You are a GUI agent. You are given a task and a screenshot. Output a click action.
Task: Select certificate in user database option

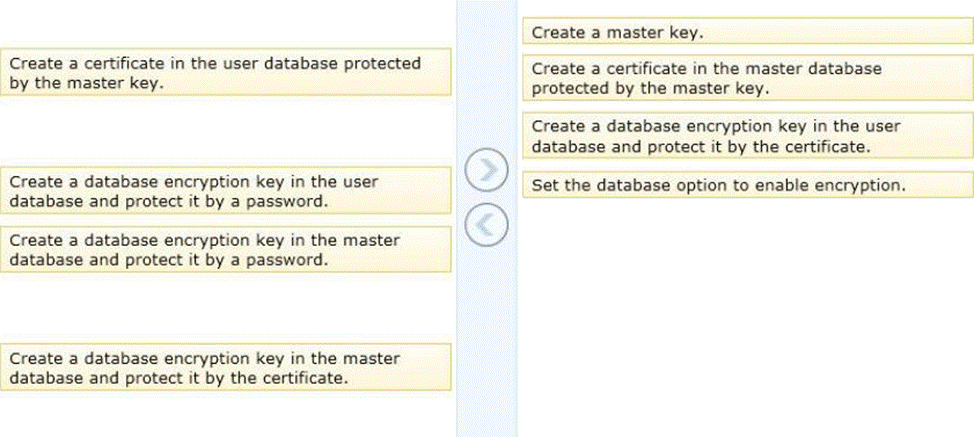(226, 73)
